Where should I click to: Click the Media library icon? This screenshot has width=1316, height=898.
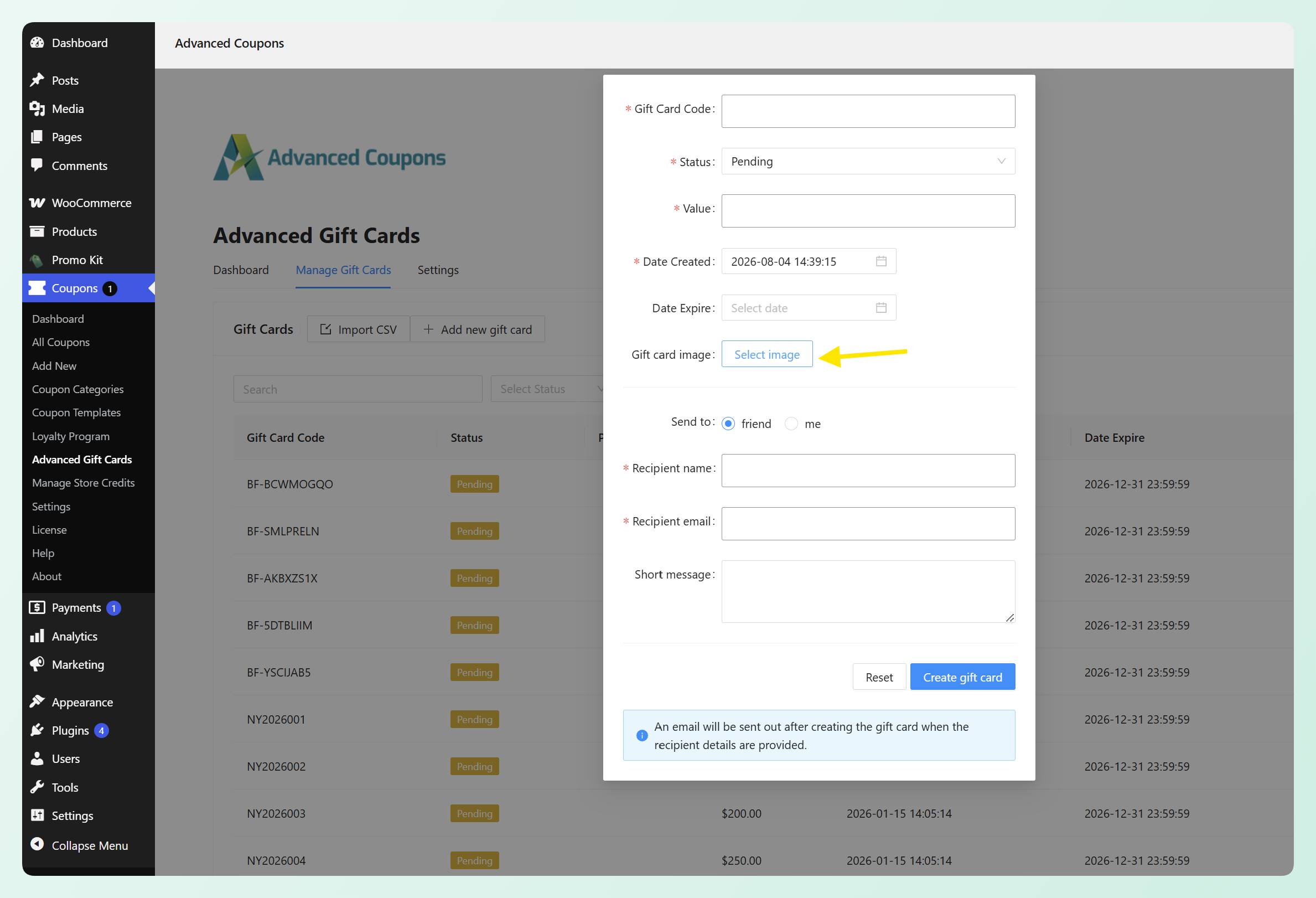(x=38, y=108)
